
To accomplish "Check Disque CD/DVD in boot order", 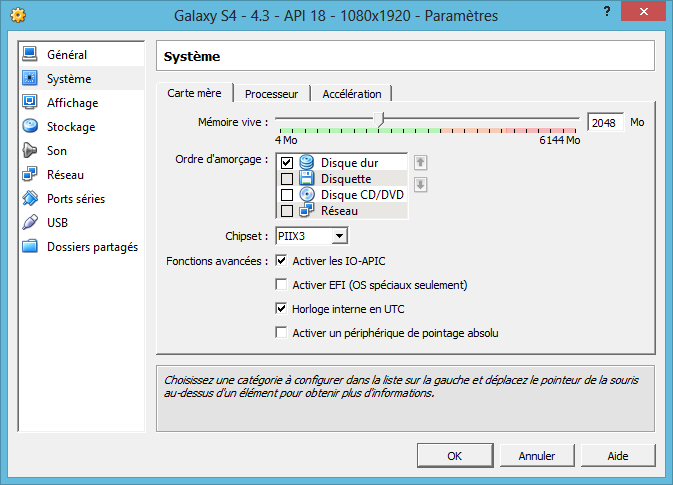I will [x=287, y=195].
